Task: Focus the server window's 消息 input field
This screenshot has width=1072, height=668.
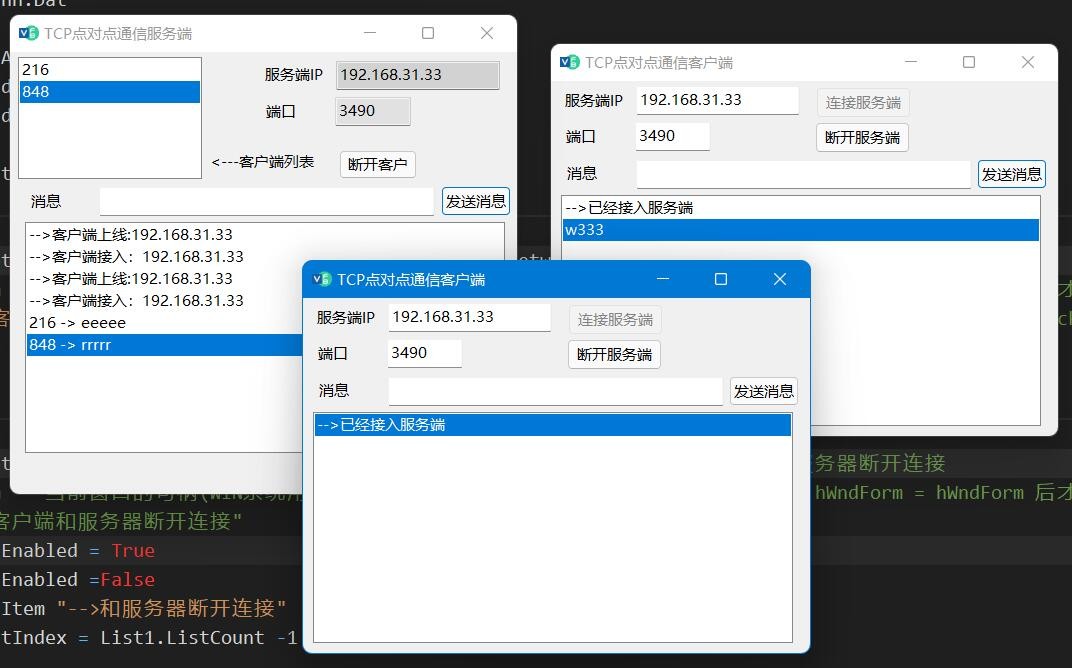Action: click(266, 201)
